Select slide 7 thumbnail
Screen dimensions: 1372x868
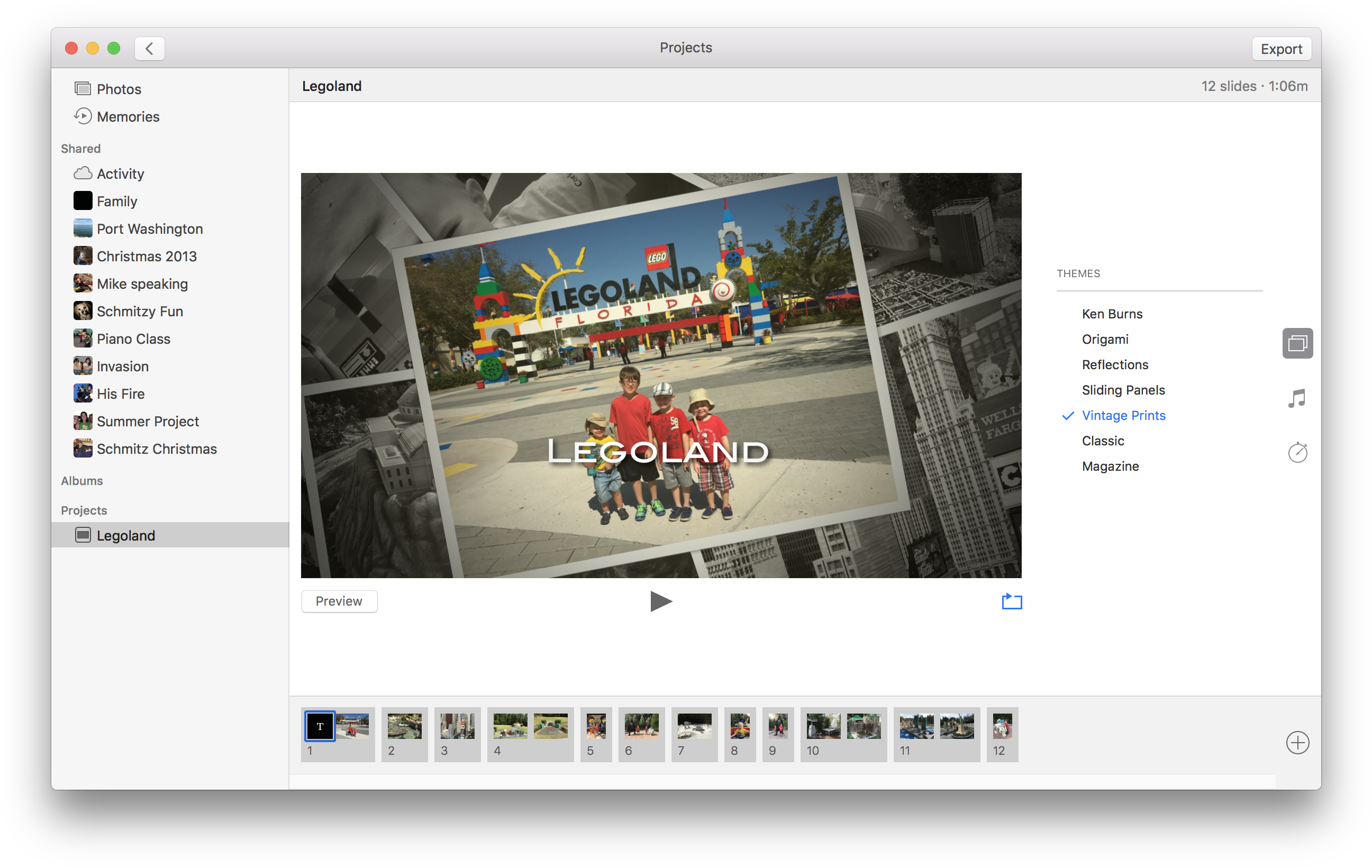click(x=695, y=726)
